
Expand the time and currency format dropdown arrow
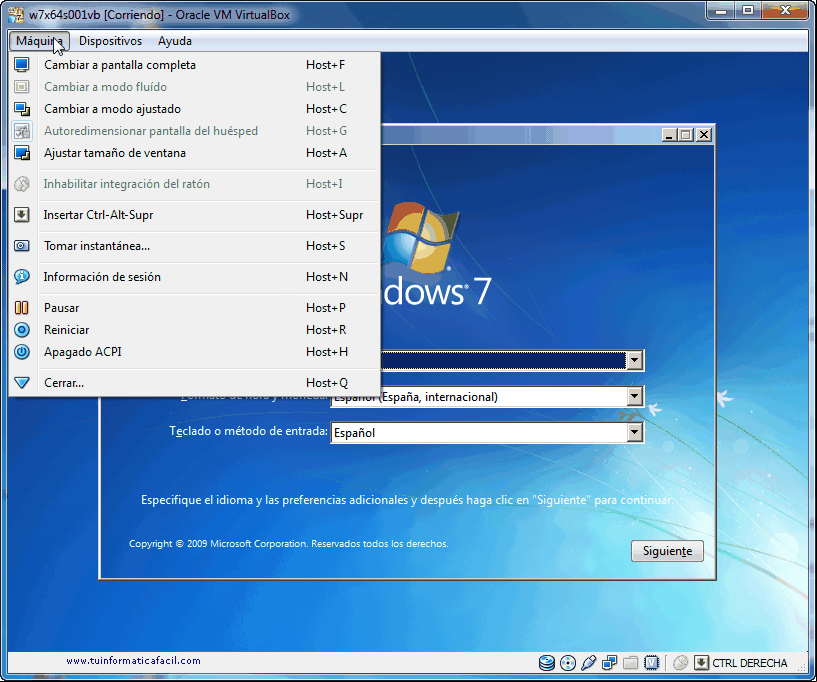(x=634, y=396)
